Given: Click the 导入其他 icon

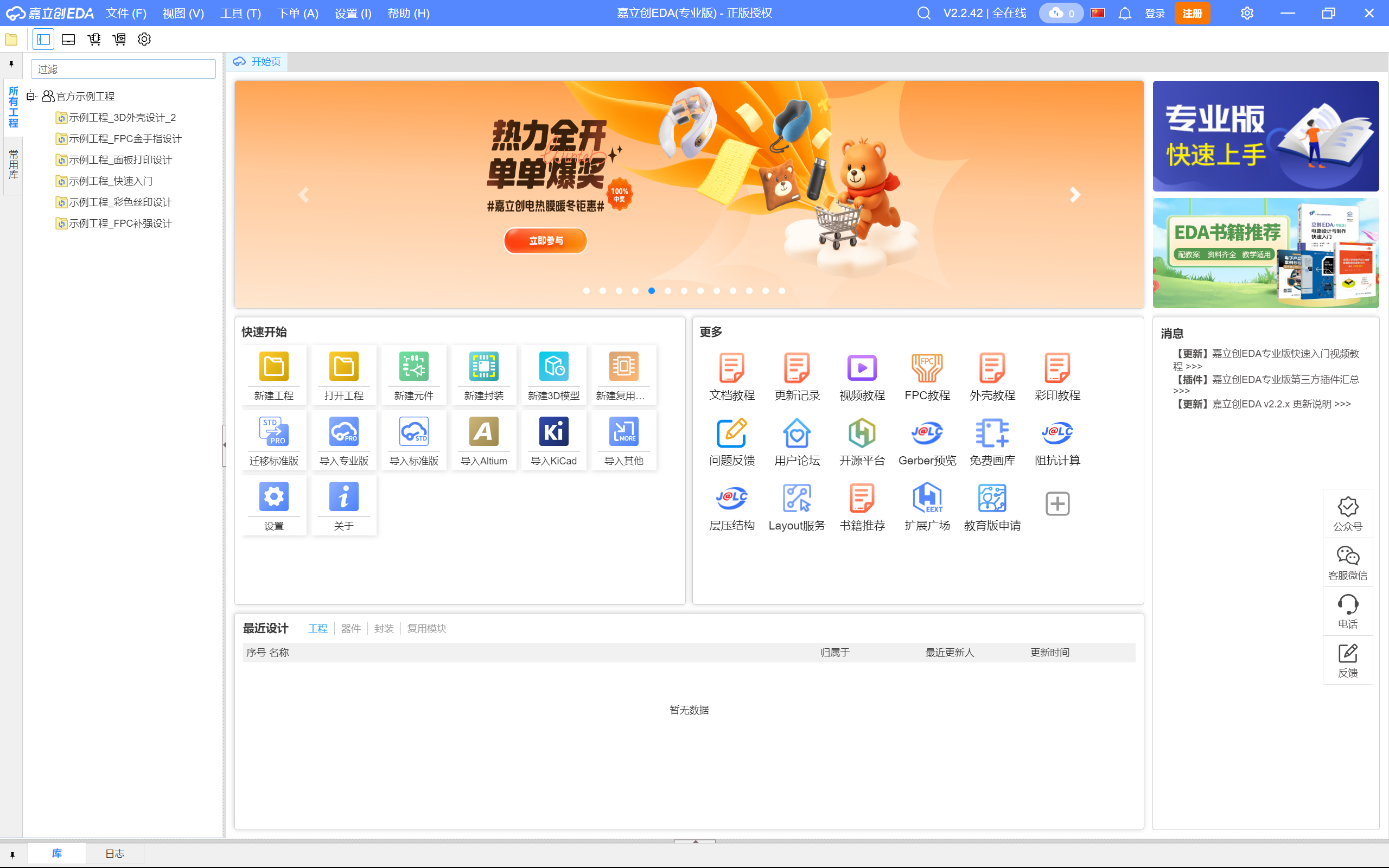Looking at the screenshot, I should 624,431.
